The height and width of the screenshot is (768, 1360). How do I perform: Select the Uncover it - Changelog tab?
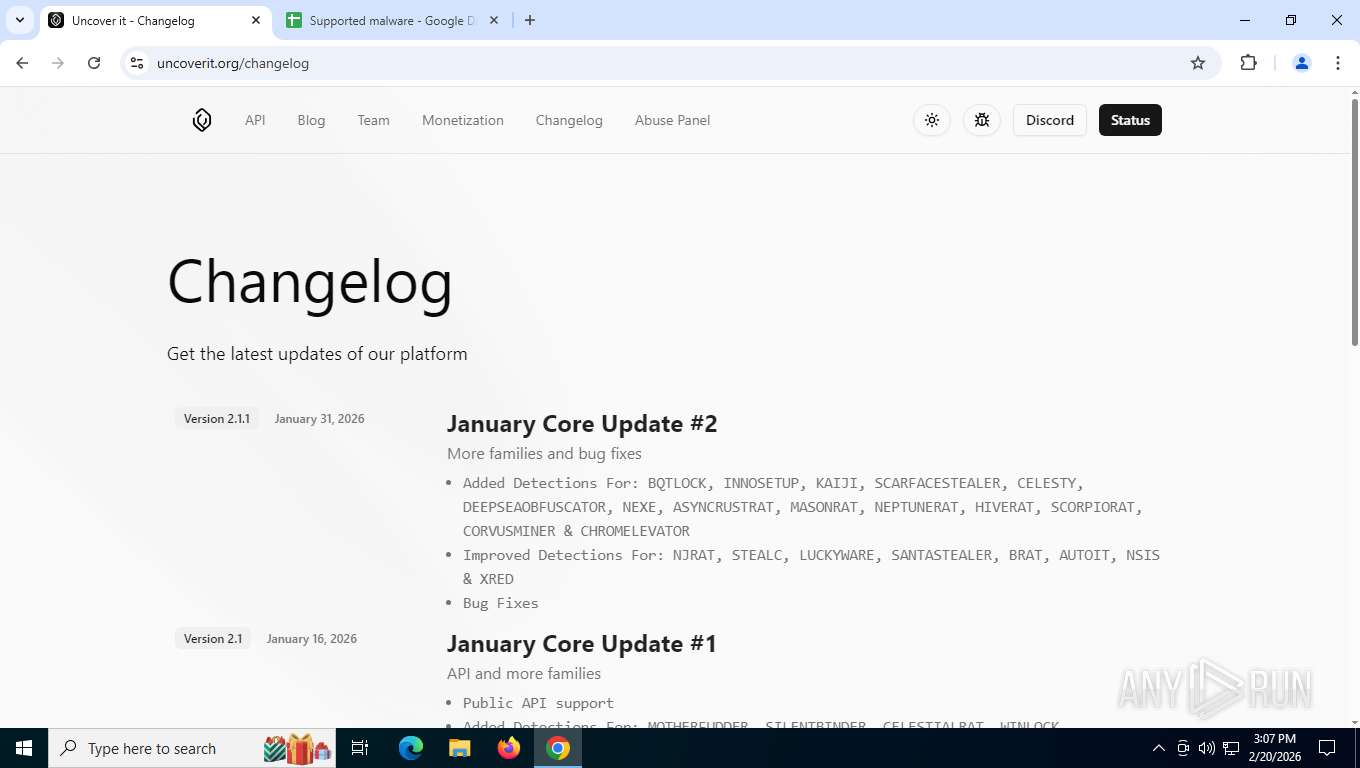point(155,20)
